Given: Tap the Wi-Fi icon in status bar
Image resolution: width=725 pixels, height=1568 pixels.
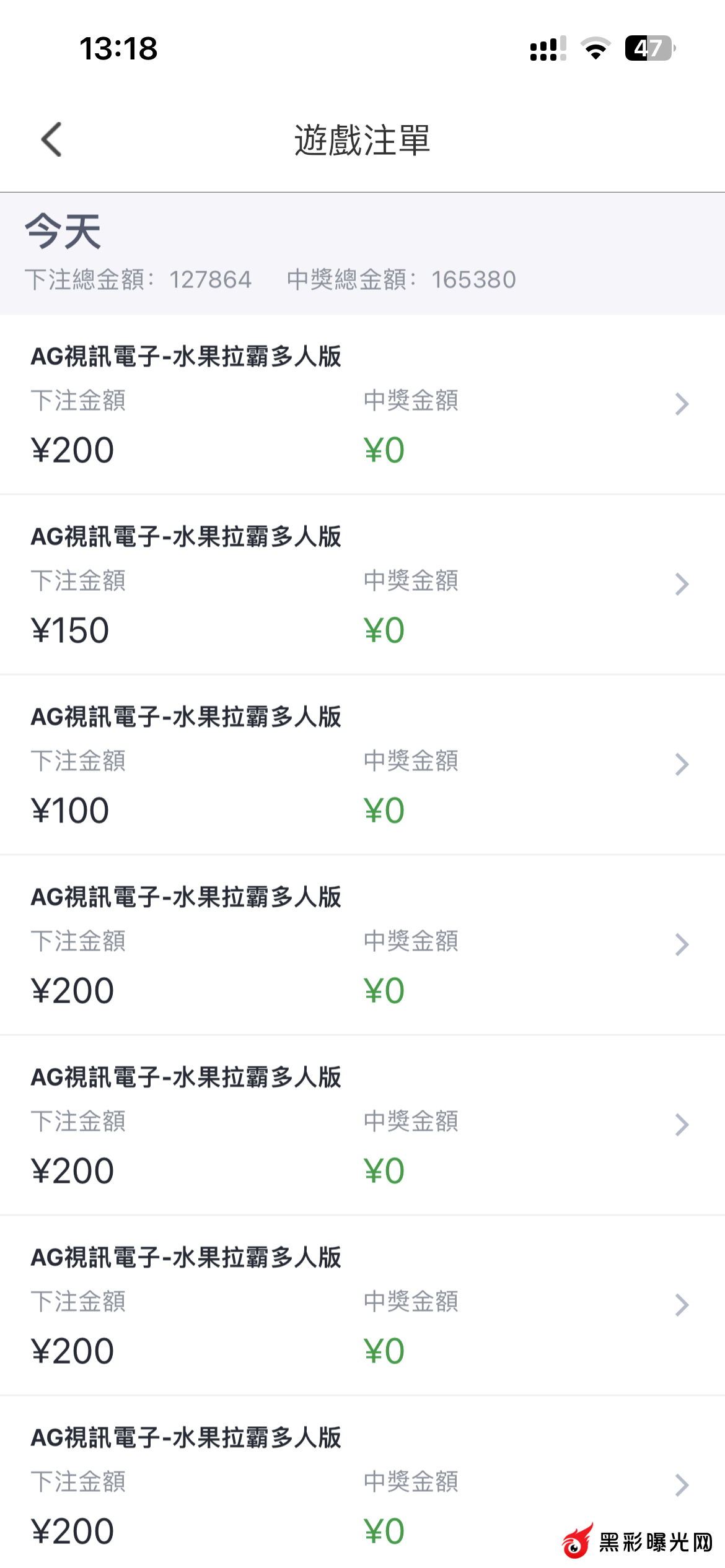Looking at the screenshot, I should click(x=595, y=48).
